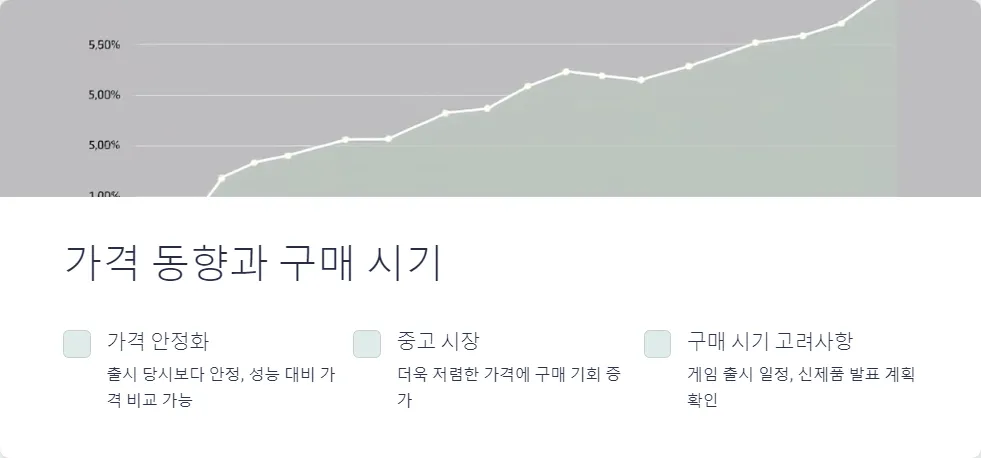
Task: Click the 중고 시장 title text
Action: (438, 341)
